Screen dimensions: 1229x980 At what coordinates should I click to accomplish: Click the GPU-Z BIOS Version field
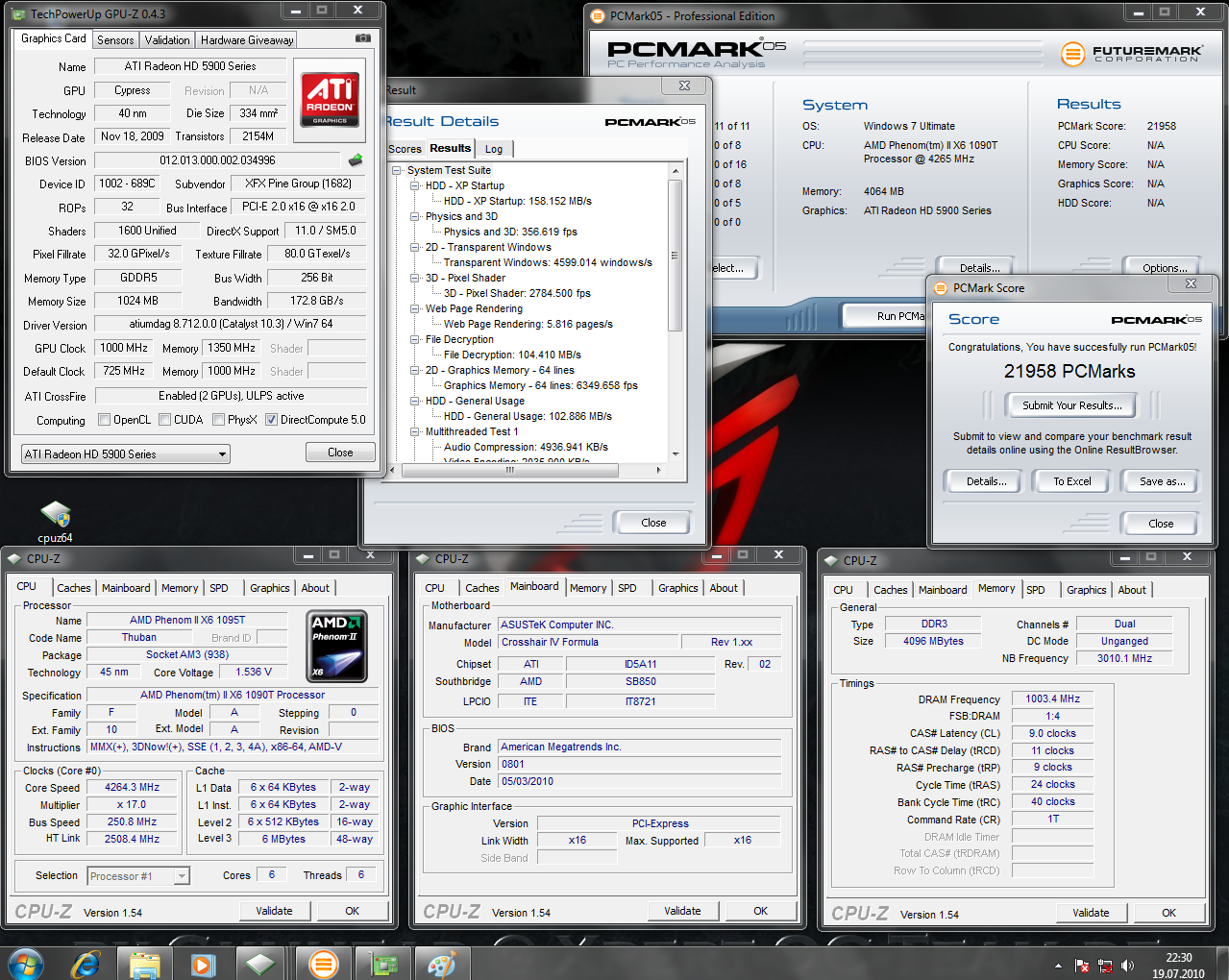tap(218, 160)
